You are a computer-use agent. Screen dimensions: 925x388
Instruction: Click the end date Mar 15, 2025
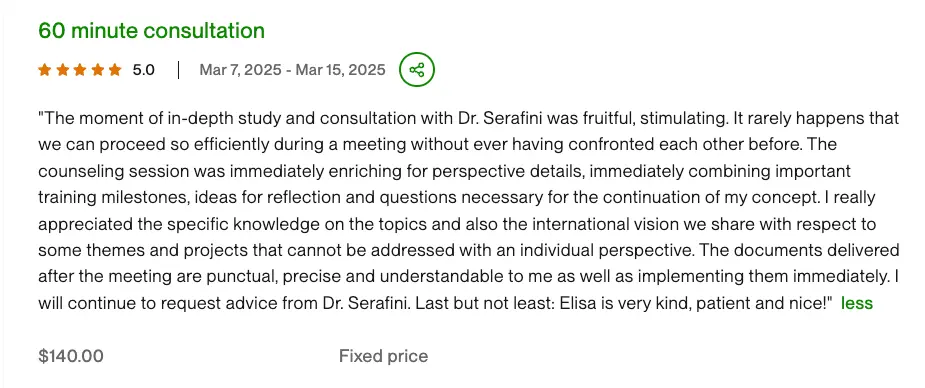click(x=340, y=70)
